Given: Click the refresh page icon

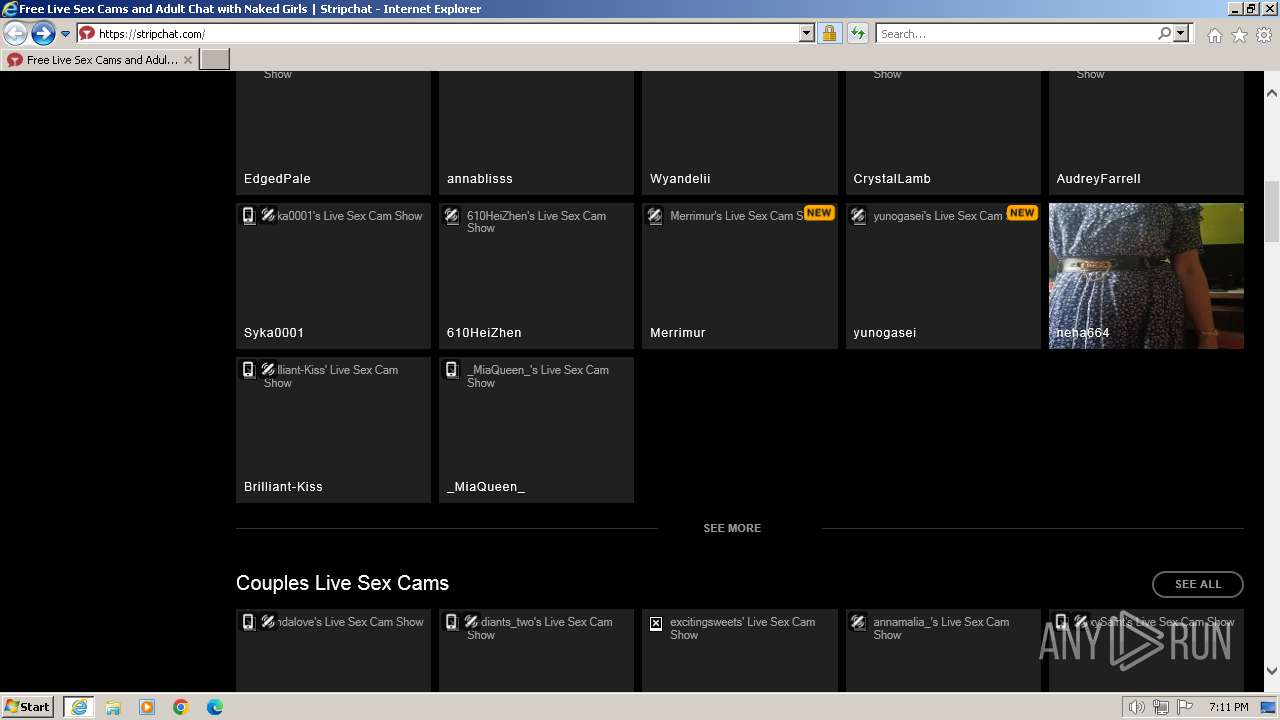Looking at the screenshot, I should click(858, 33).
